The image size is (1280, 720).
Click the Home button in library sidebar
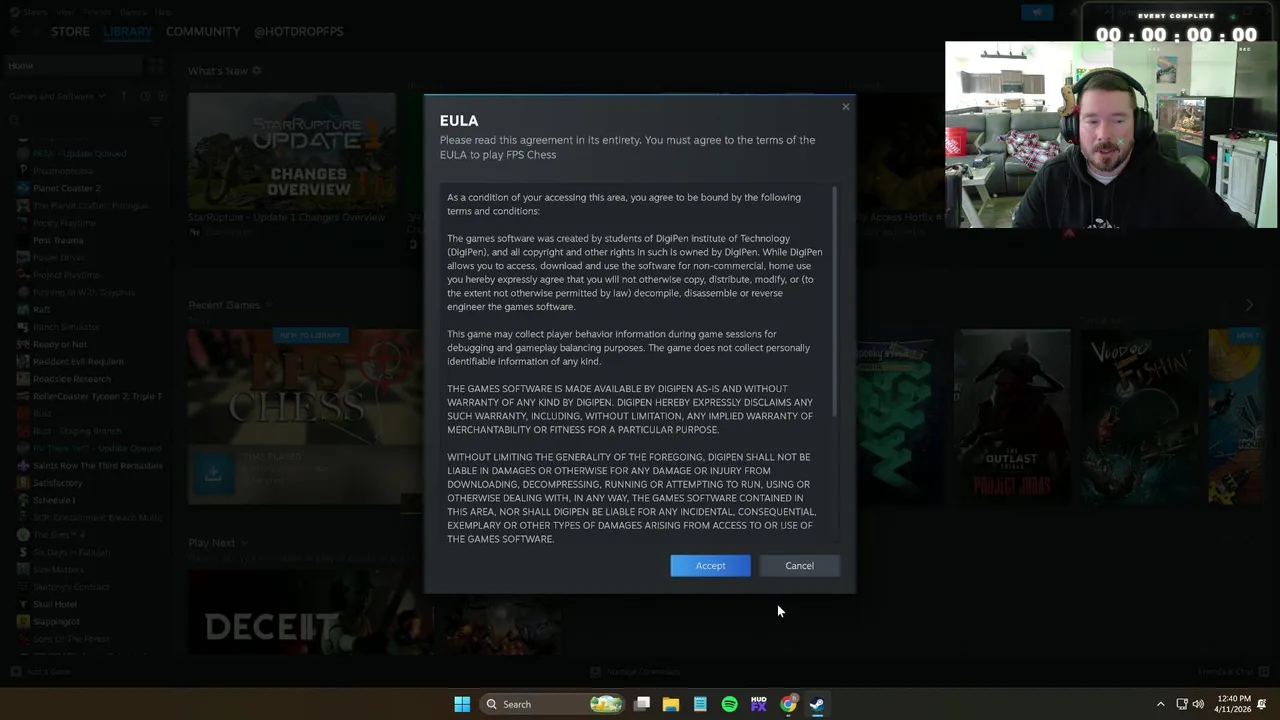[x=72, y=66]
